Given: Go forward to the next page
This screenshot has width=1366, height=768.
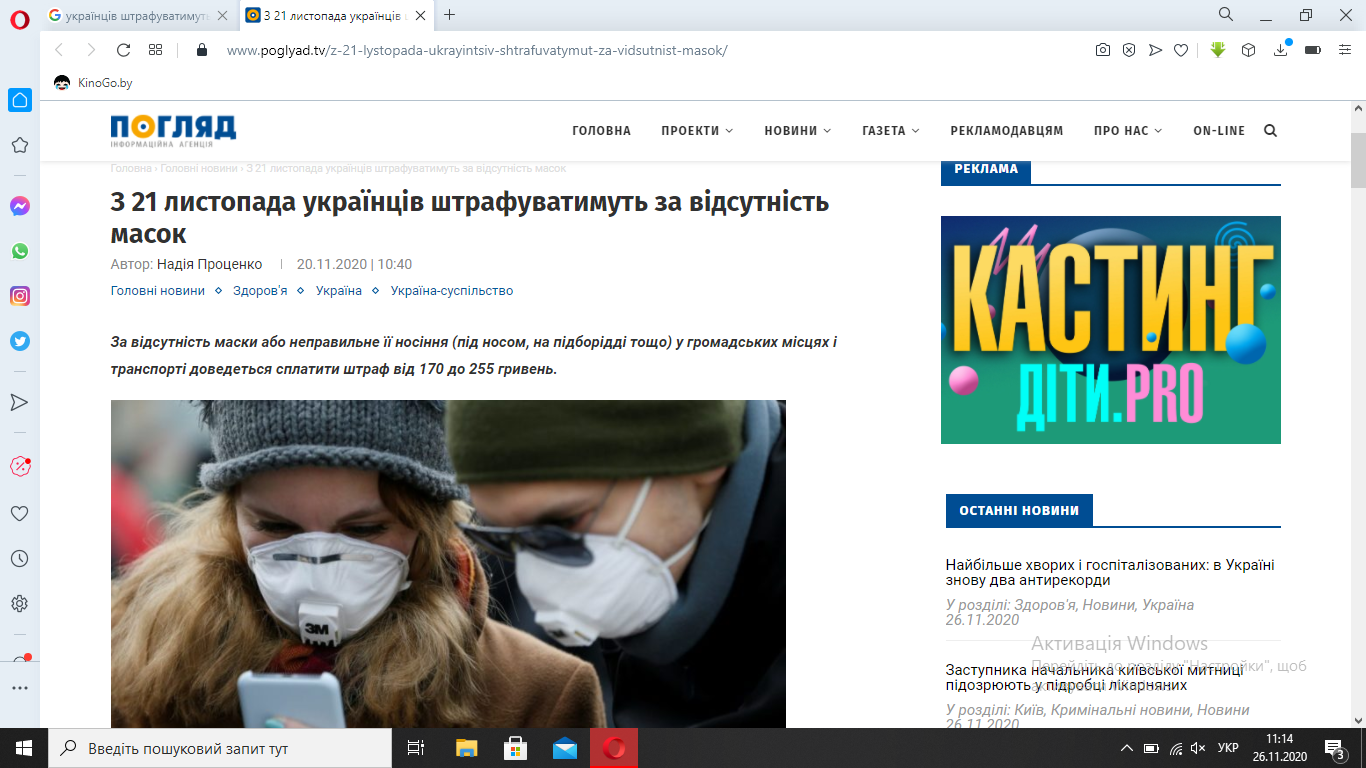Looking at the screenshot, I should 91,50.
